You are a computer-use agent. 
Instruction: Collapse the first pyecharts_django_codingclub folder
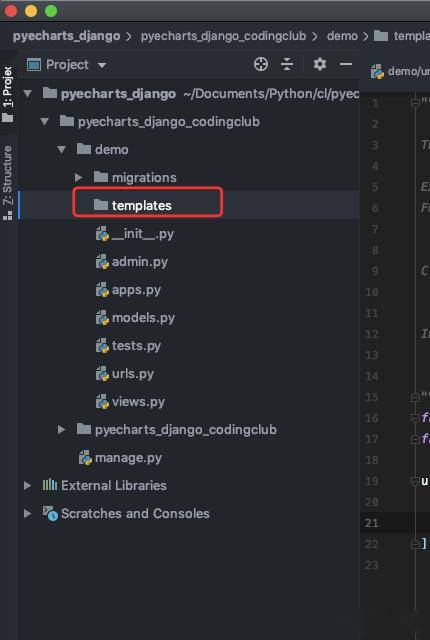[x=44, y=122]
